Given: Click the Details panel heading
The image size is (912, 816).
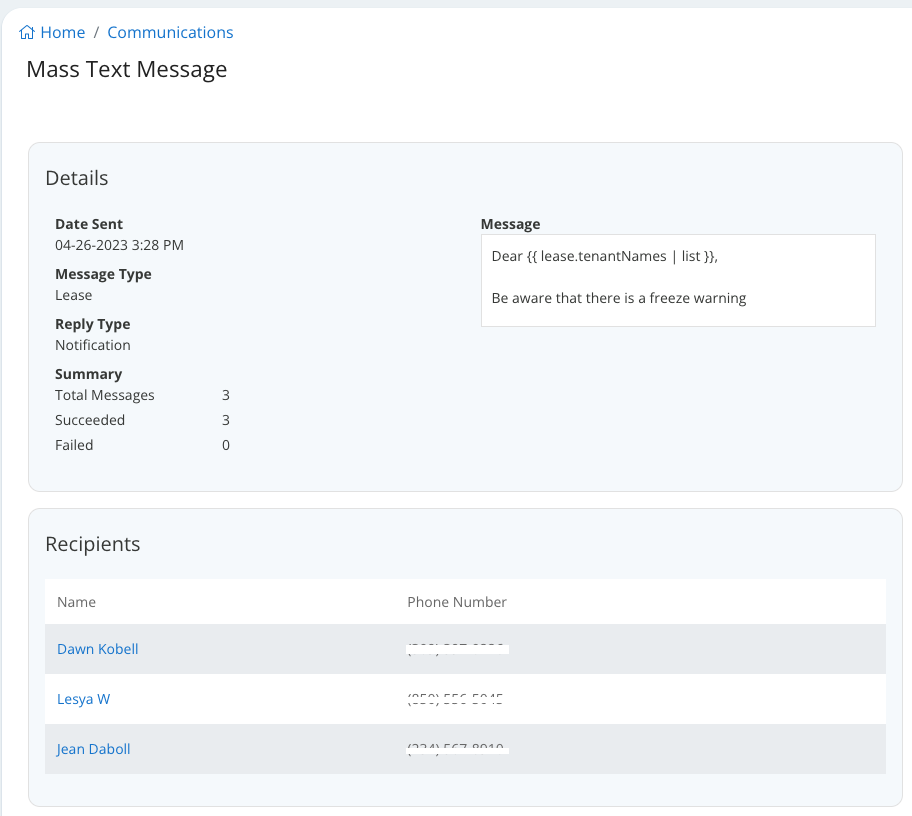Looking at the screenshot, I should [77, 177].
